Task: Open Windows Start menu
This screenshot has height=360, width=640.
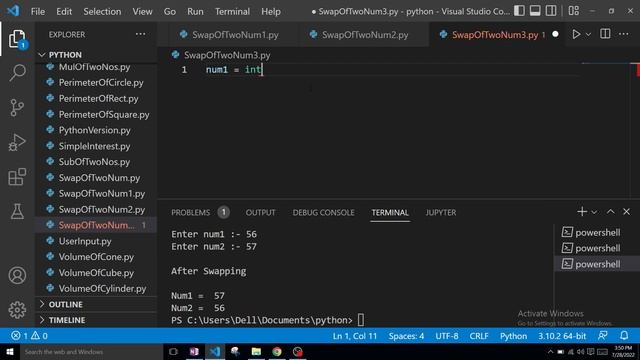Action: tap(10, 352)
